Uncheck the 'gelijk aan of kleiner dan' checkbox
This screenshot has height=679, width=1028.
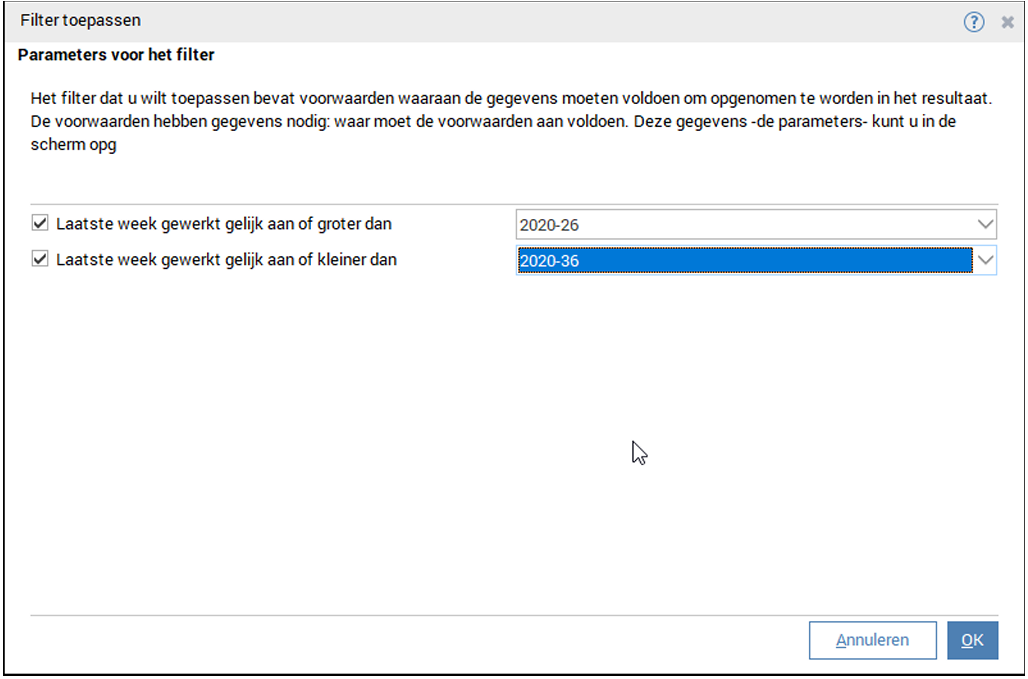click(40, 259)
